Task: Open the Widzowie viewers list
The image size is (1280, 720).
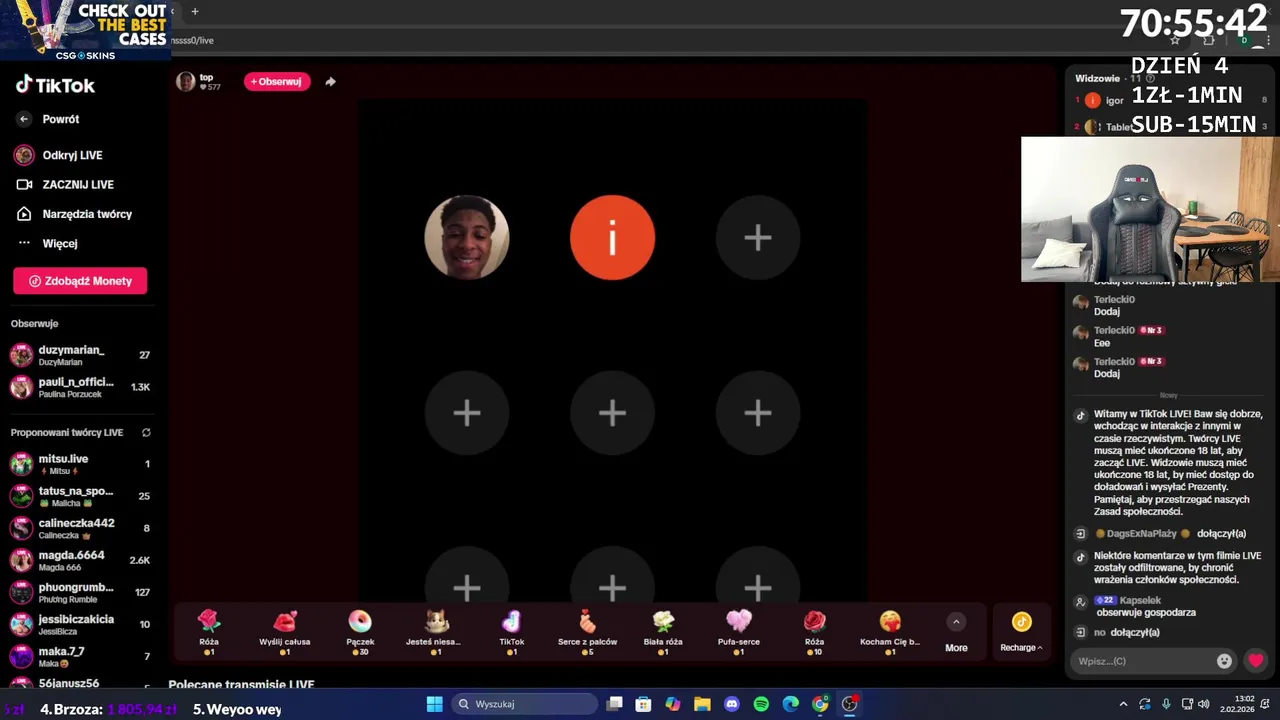Action: [x=1097, y=78]
